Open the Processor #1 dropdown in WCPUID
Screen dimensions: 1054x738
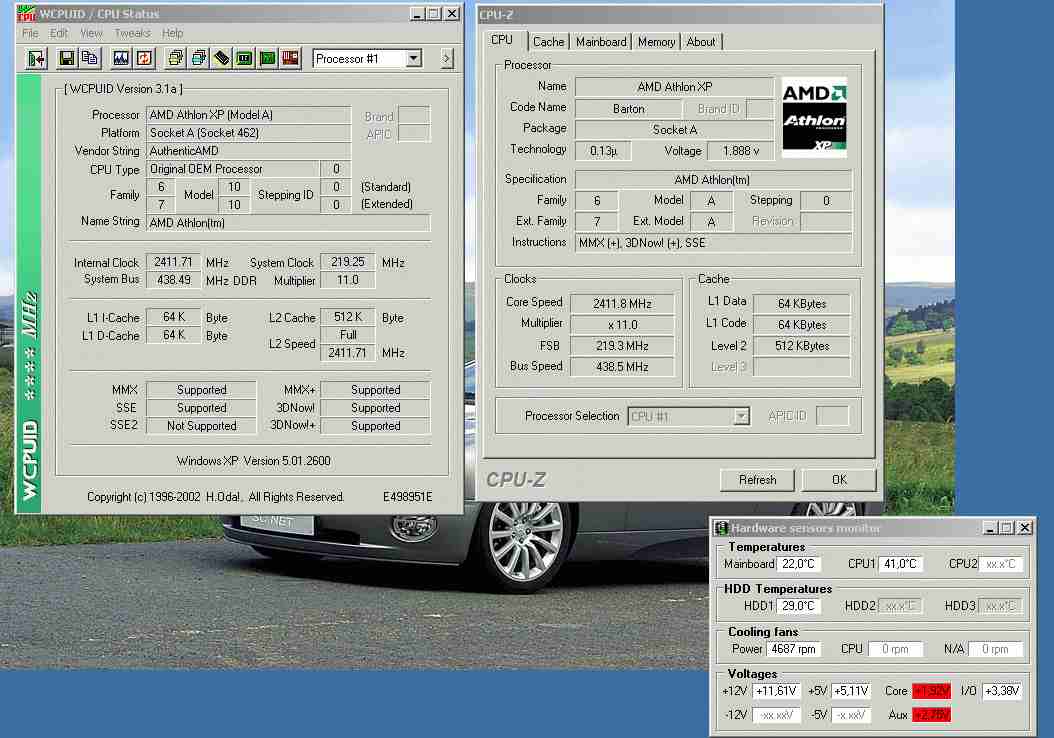[413, 59]
